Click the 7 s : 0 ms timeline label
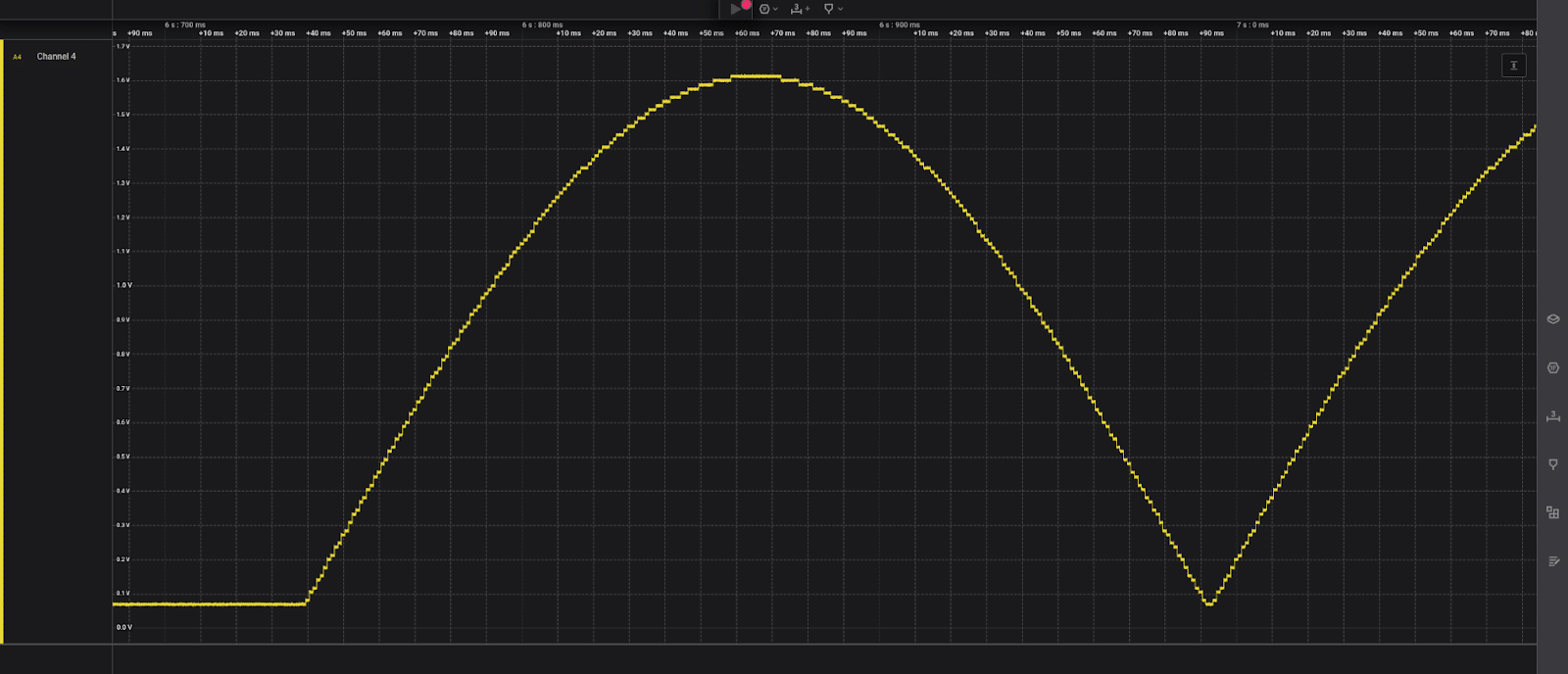1568x674 pixels. (1252, 24)
